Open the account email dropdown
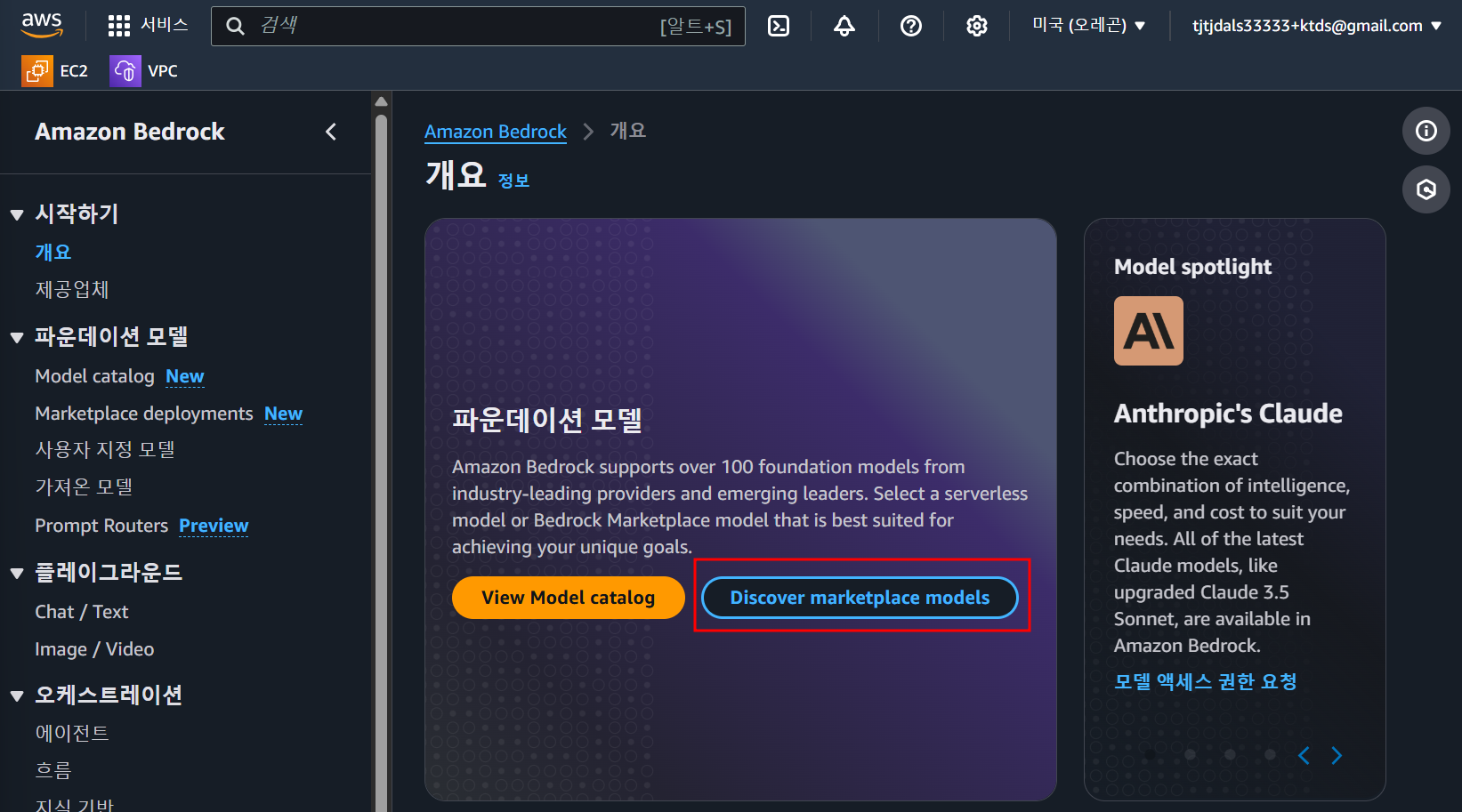This screenshot has height=812, width=1462. coord(1316,26)
